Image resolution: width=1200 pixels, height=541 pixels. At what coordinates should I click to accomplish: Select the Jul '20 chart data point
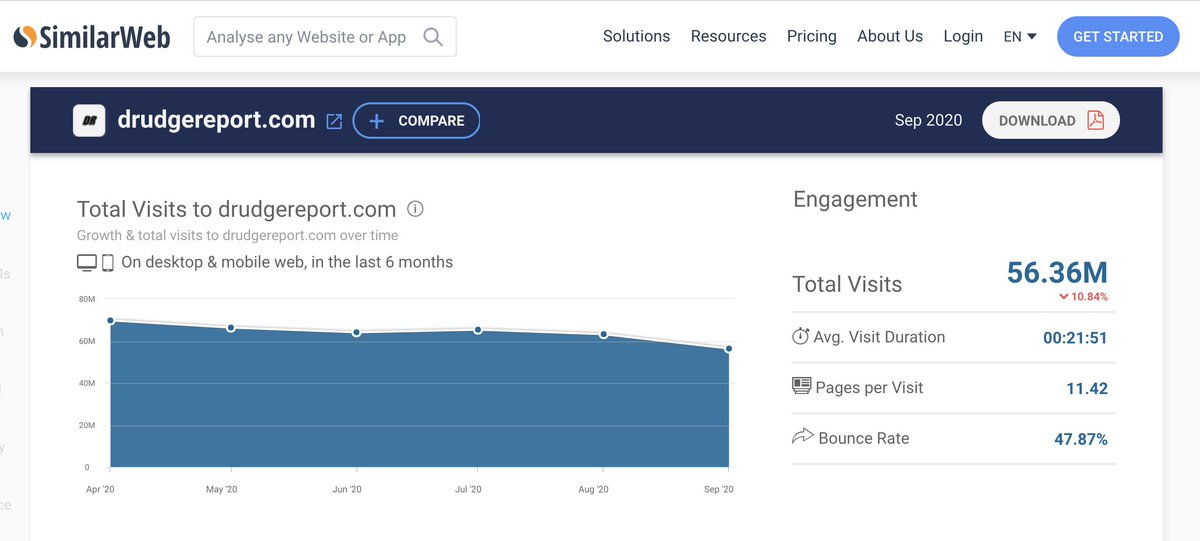(478, 330)
